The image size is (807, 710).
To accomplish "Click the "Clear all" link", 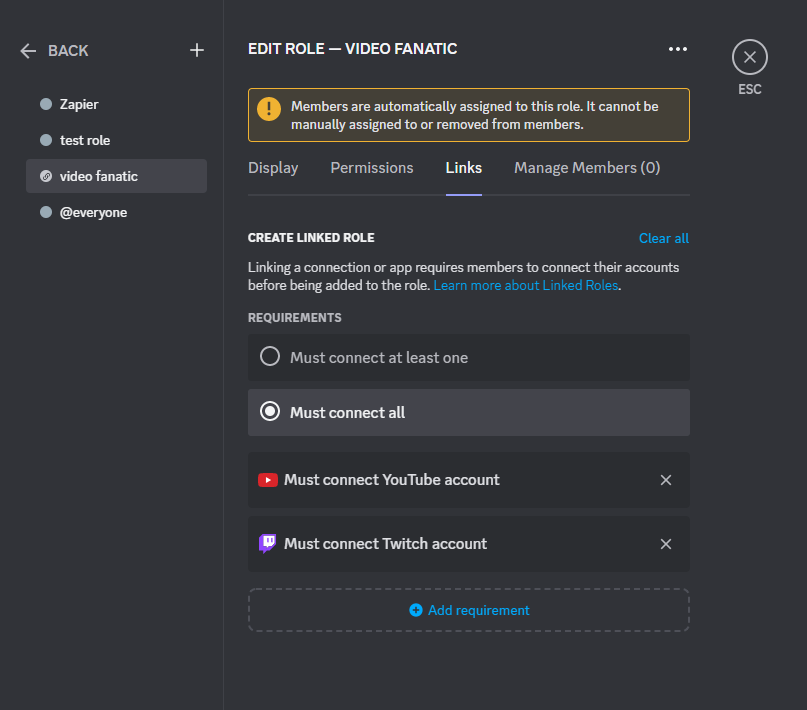I will coord(664,238).
